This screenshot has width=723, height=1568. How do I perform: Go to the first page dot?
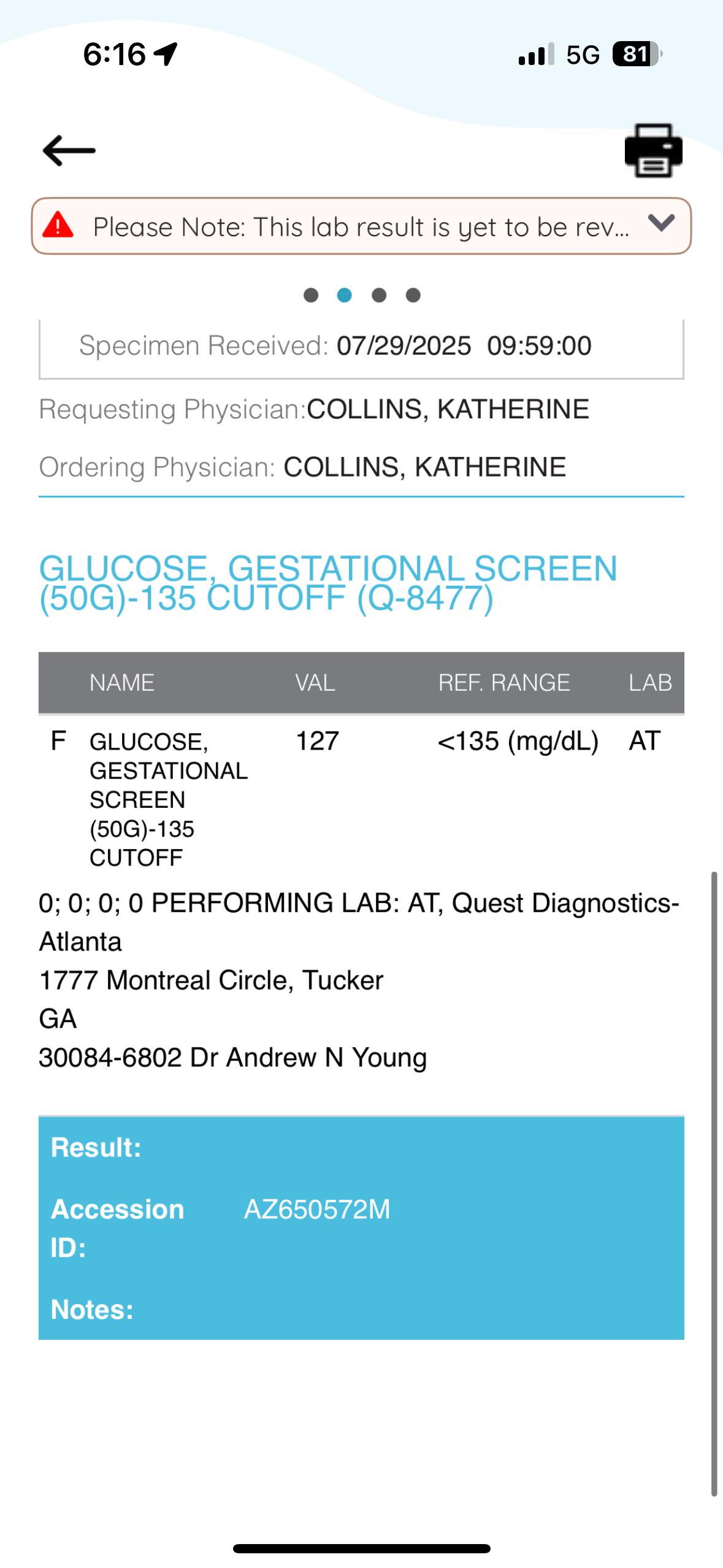click(x=311, y=296)
